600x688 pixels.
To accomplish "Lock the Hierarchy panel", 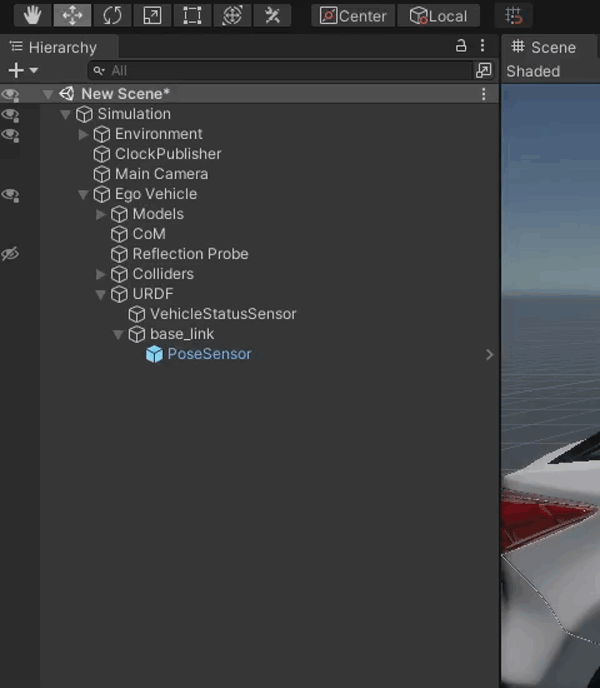I will 461,46.
